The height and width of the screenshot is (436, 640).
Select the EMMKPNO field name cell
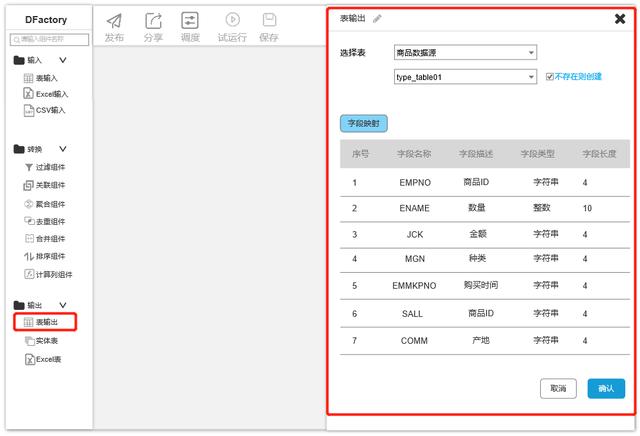(414, 286)
